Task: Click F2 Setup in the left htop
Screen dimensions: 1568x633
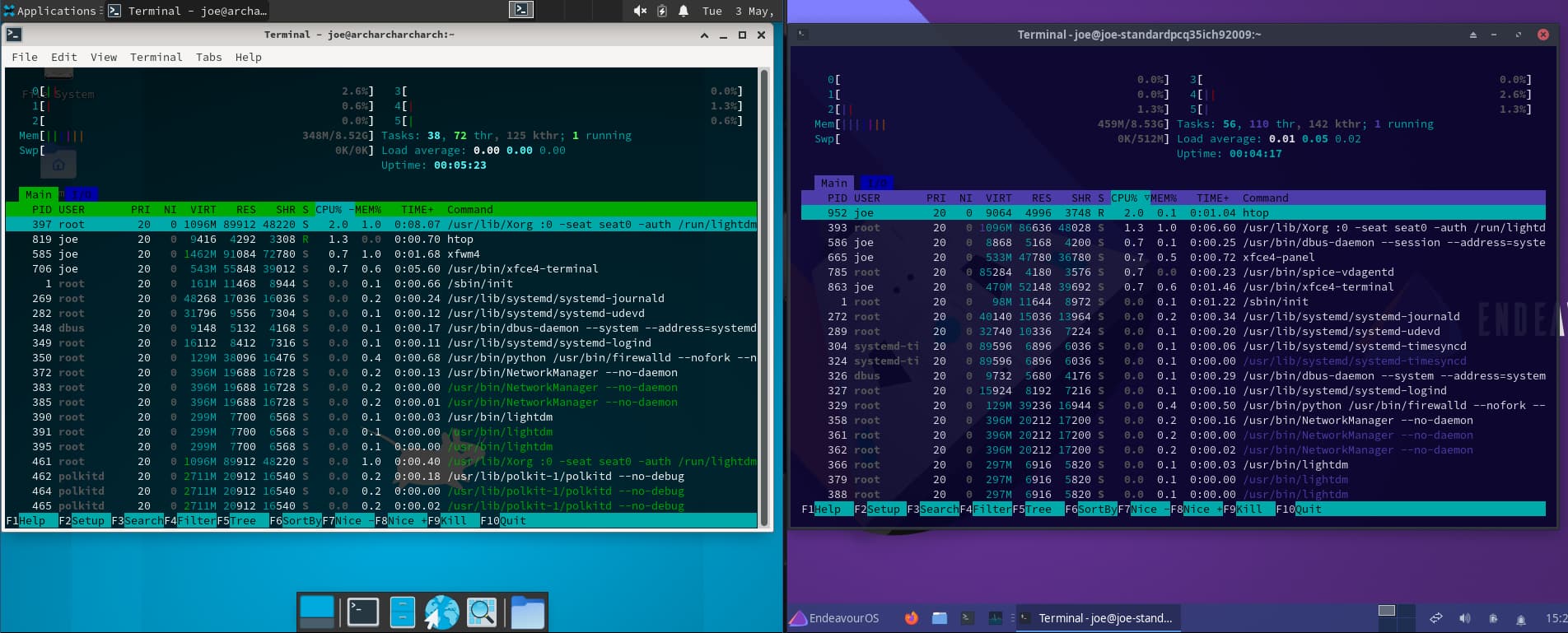Action: [85, 520]
